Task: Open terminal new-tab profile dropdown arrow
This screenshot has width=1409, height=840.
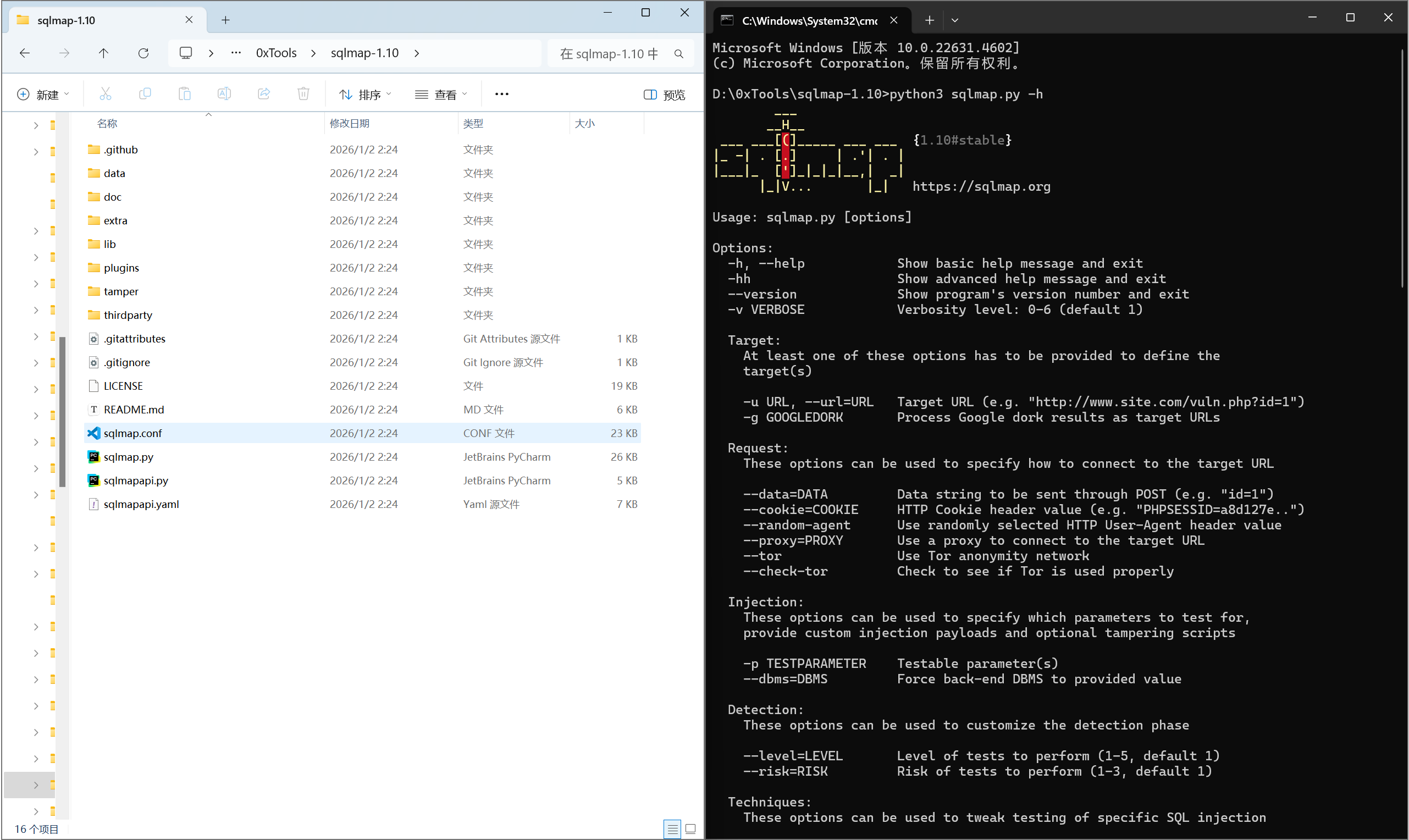Action: tap(954, 20)
